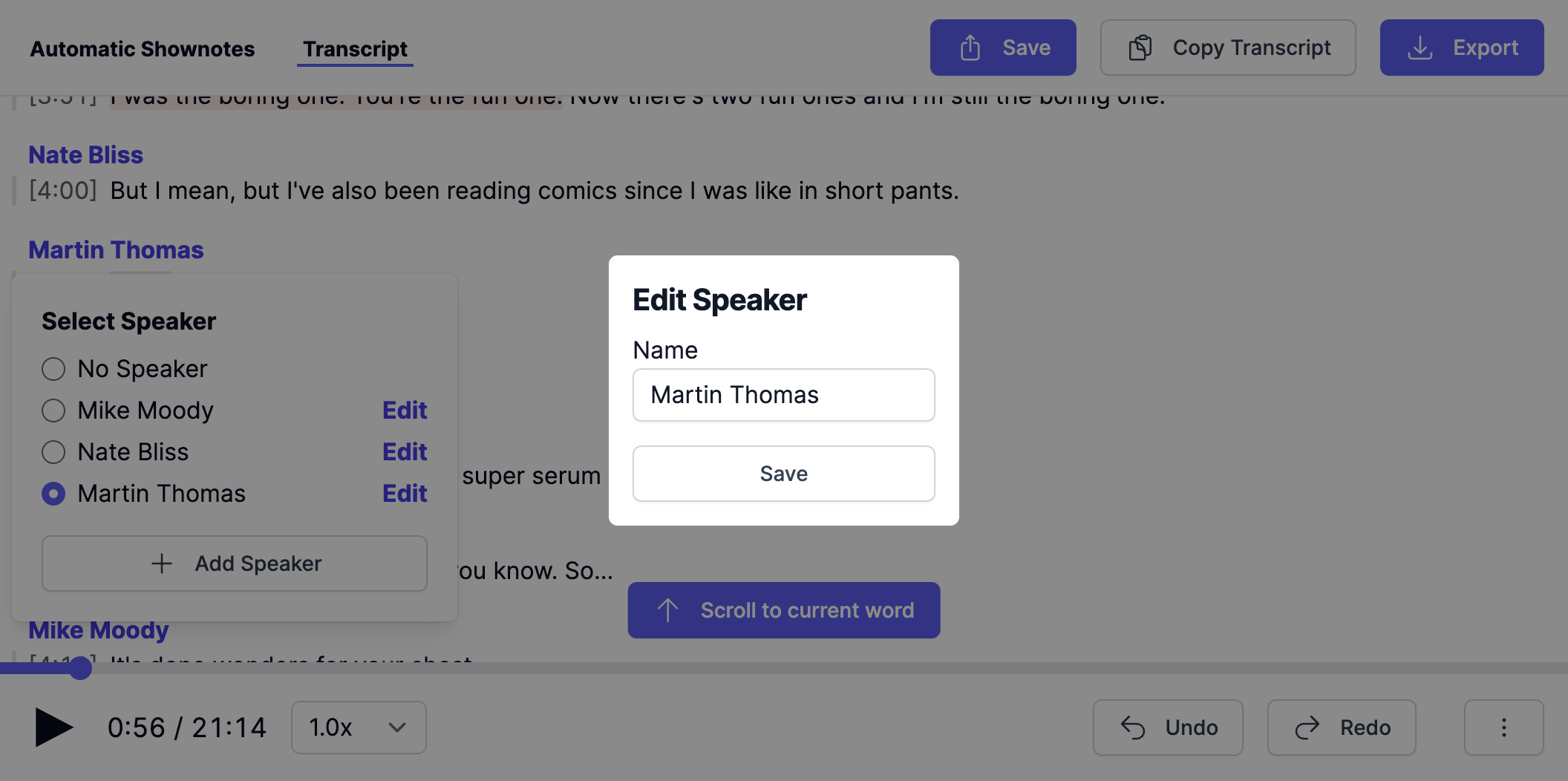
Task: Click Save in the Edit Speaker dialog
Action: 784,474
